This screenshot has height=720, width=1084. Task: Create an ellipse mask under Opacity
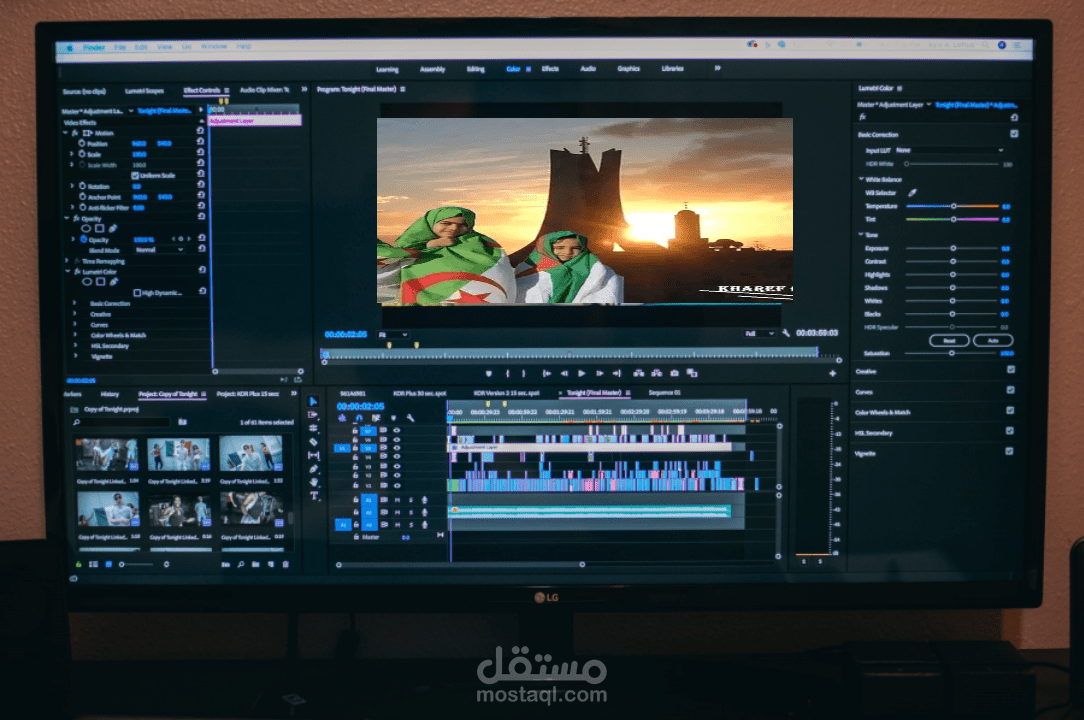point(86,229)
